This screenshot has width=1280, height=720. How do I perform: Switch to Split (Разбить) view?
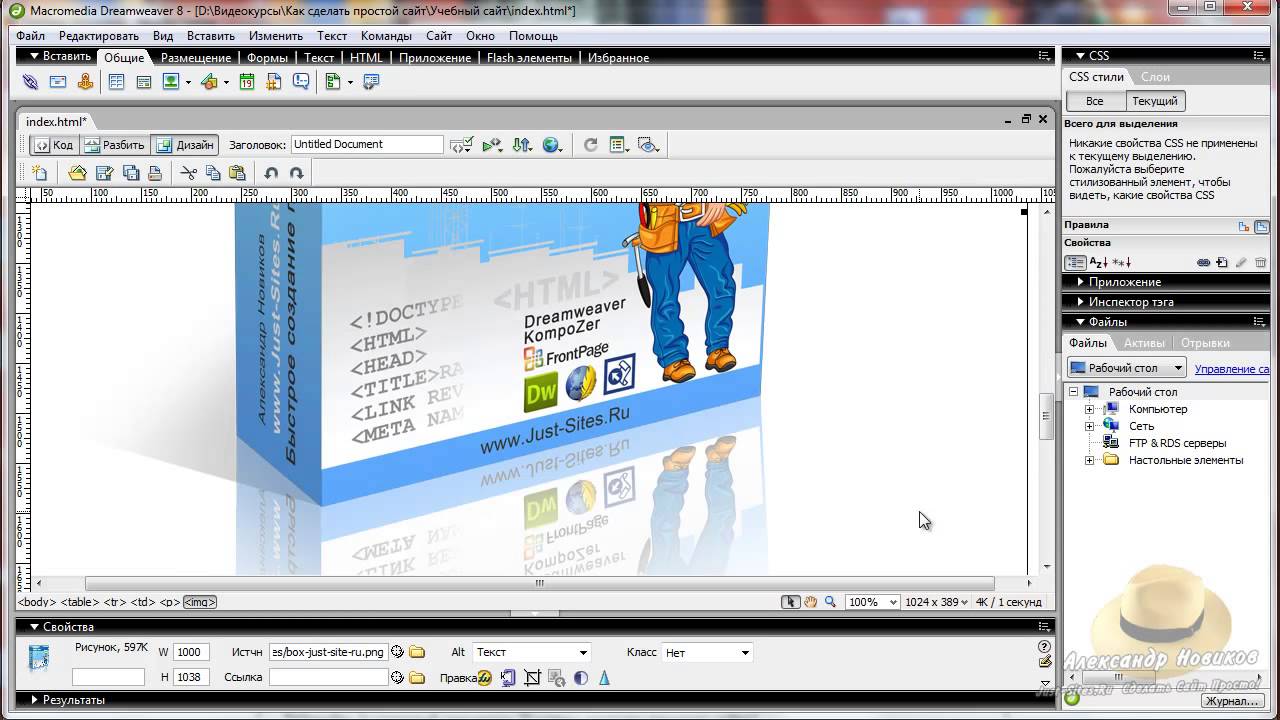114,145
